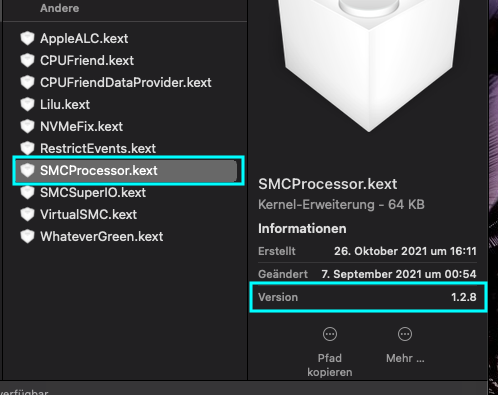The width and height of the screenshot is (498, 395).
Task: Click the Version value 1.2.8
Action: [x=464, y=297]
